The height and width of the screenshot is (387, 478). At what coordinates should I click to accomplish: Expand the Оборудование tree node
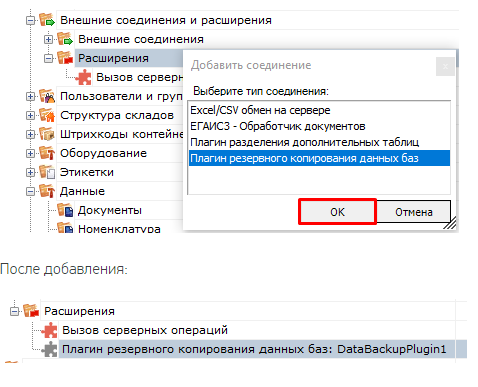[30, 153]
